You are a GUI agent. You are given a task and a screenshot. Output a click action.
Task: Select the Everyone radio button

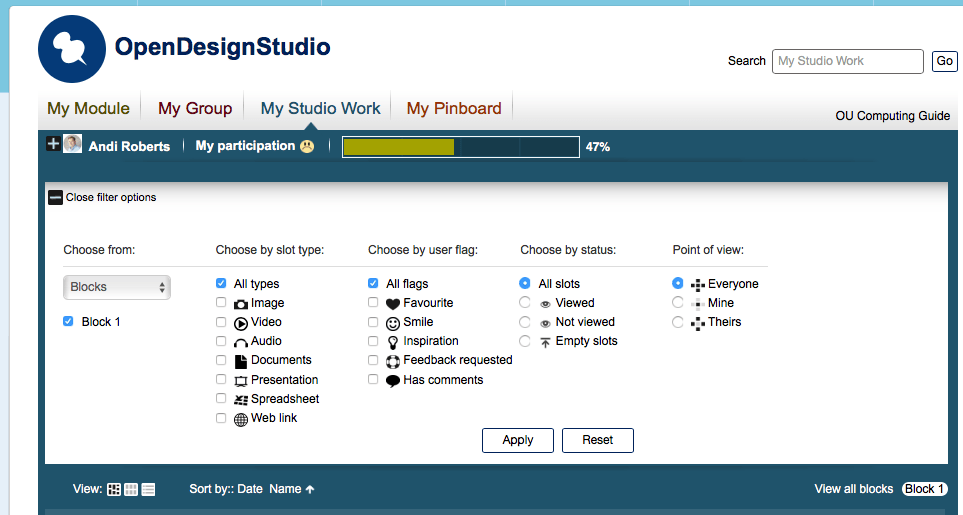677,283
